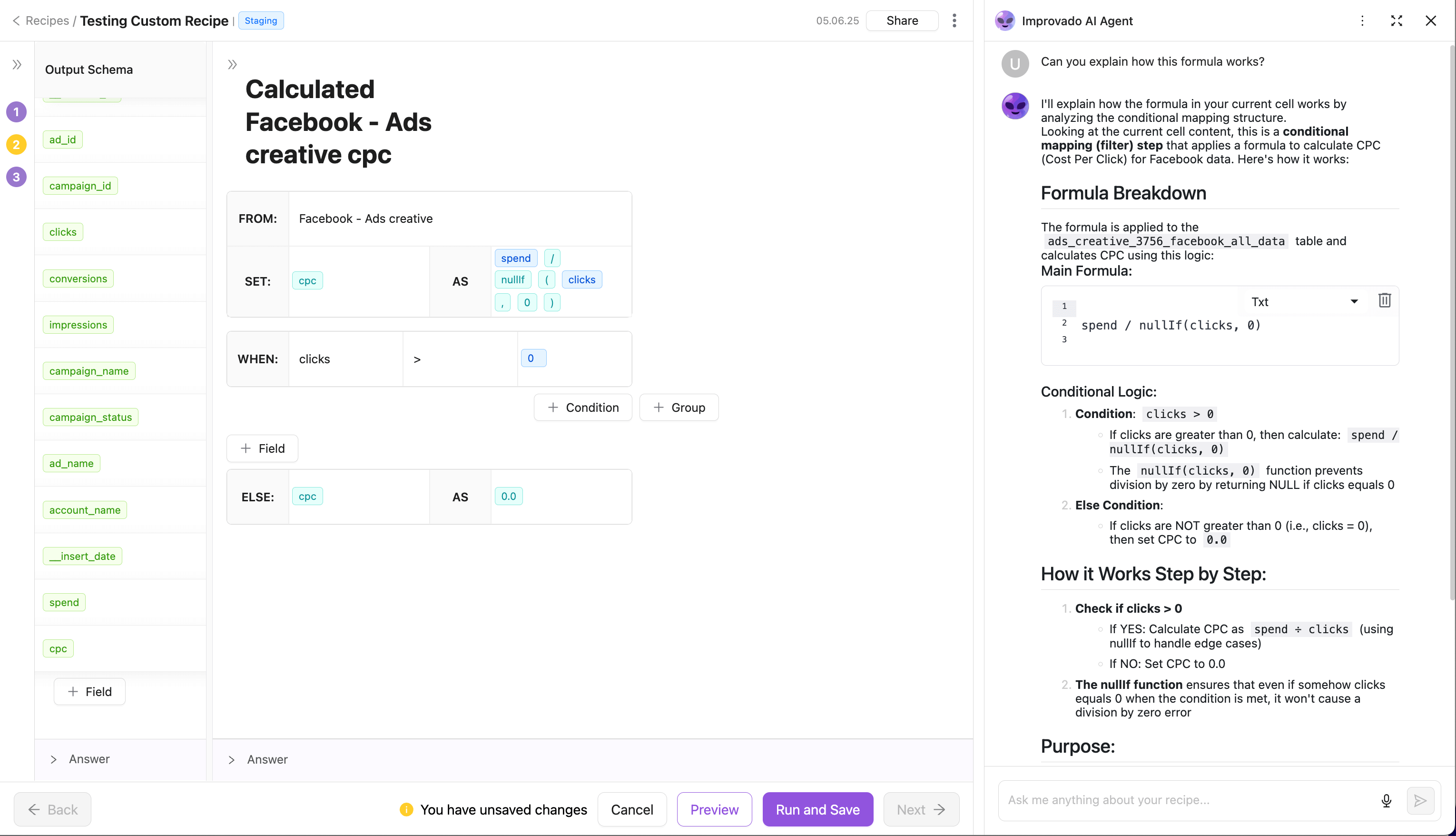The width and height of the screenshot is (1456, 836).
Task: Select step 2 in the step list
Action: click(x=16, y=145)
